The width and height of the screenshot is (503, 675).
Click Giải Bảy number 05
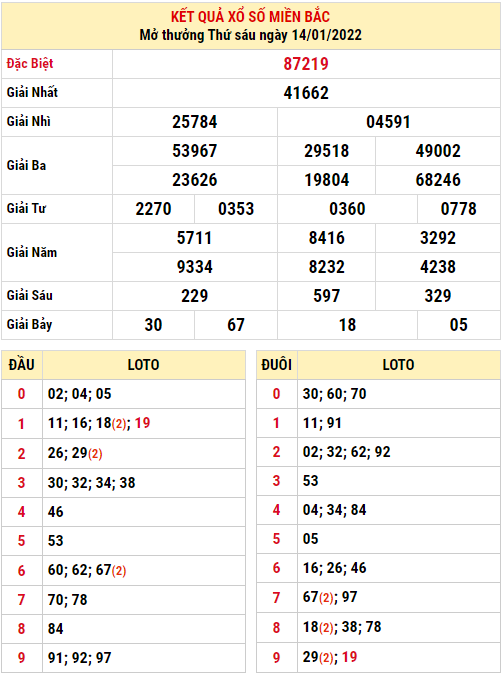pyautogui.click(x=458, y=325)
